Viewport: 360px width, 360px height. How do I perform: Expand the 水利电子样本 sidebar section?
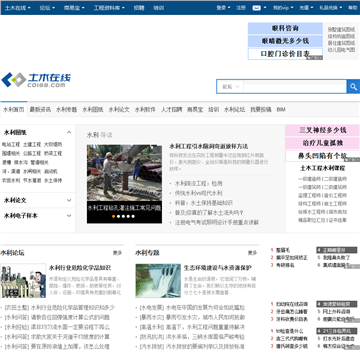pos(69,216)
